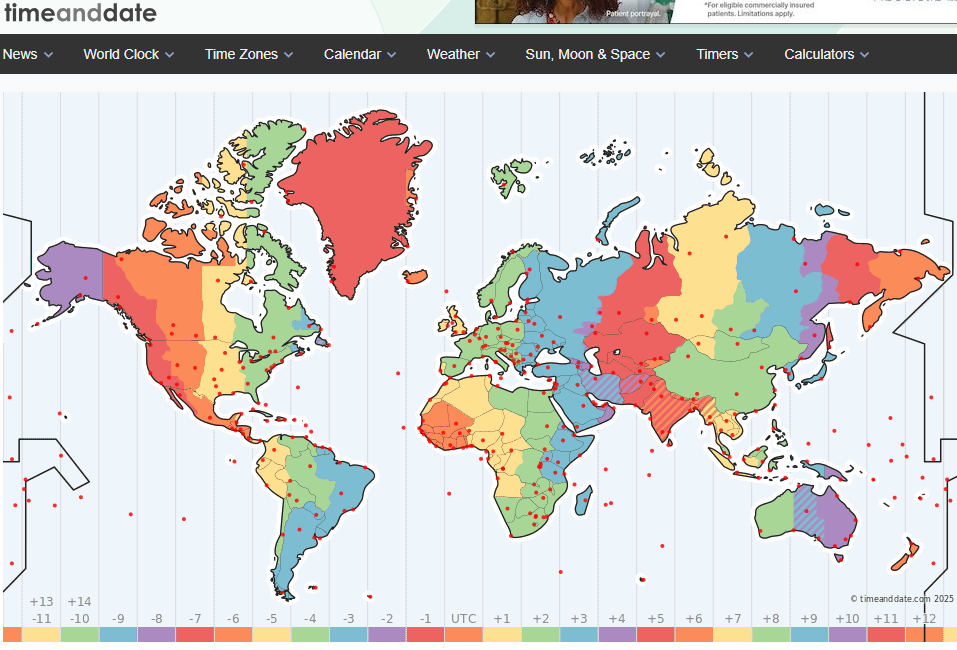Select the -1 offset label
Image resolution: width=957 pixels, height=650 pixels.
pyautogui.click(x=425, y=618)
